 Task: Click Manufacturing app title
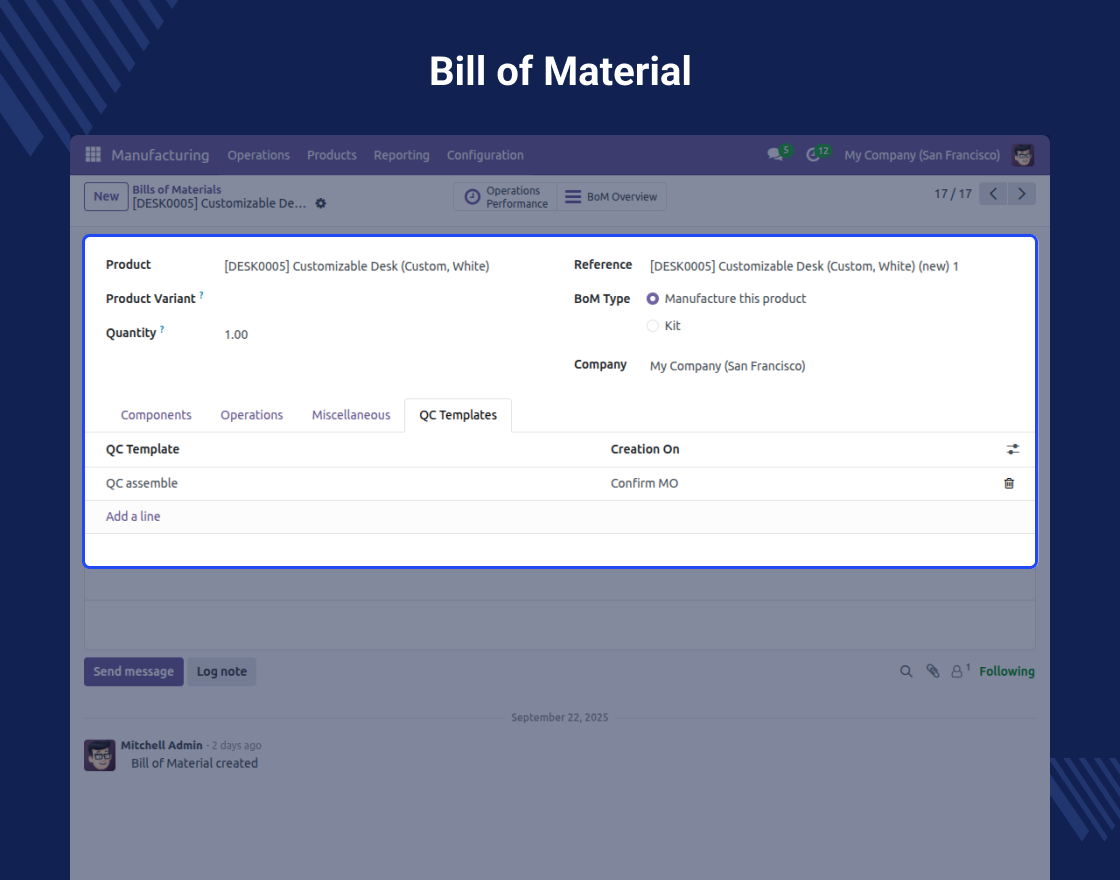[160, 155]
